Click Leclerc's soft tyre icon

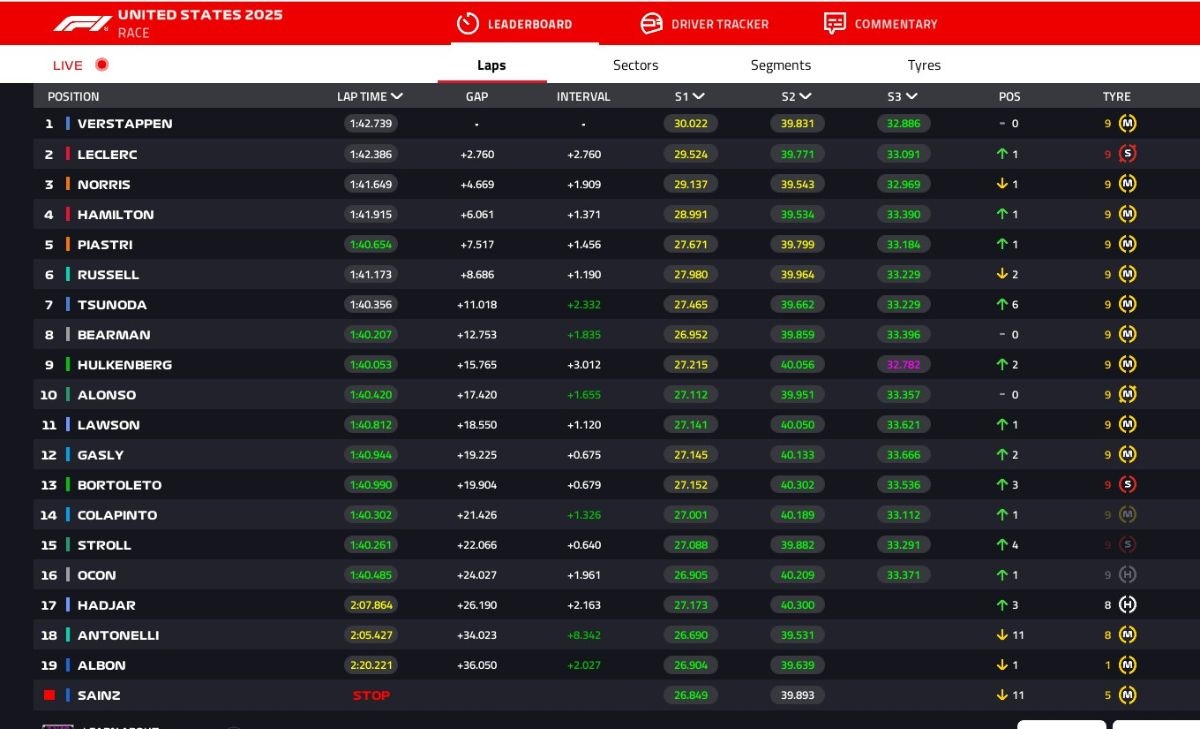point(1127,154)
